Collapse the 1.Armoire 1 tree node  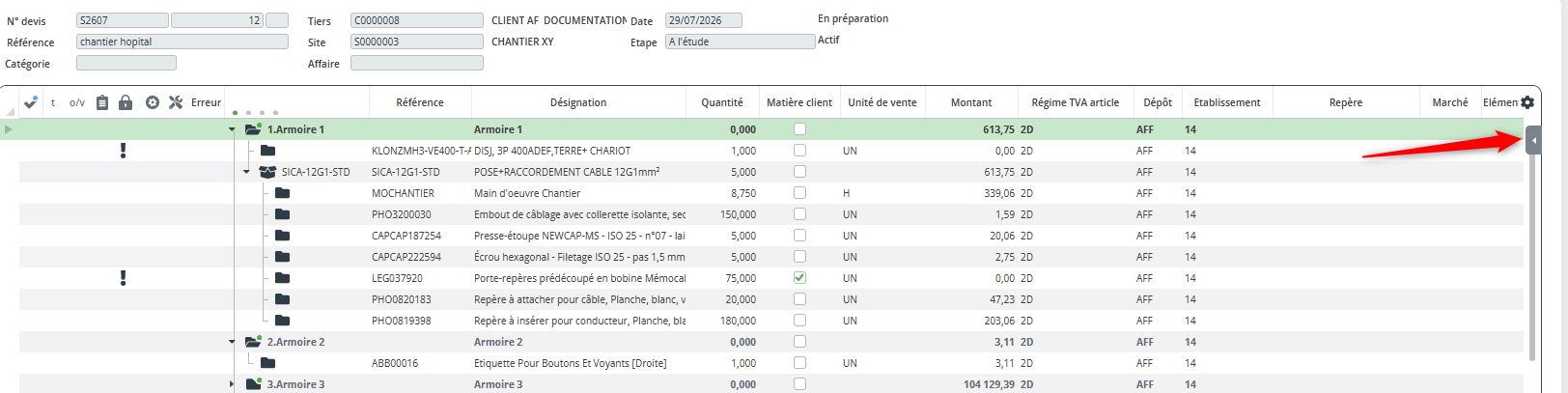pyautogui.click(x=232, y=129)
